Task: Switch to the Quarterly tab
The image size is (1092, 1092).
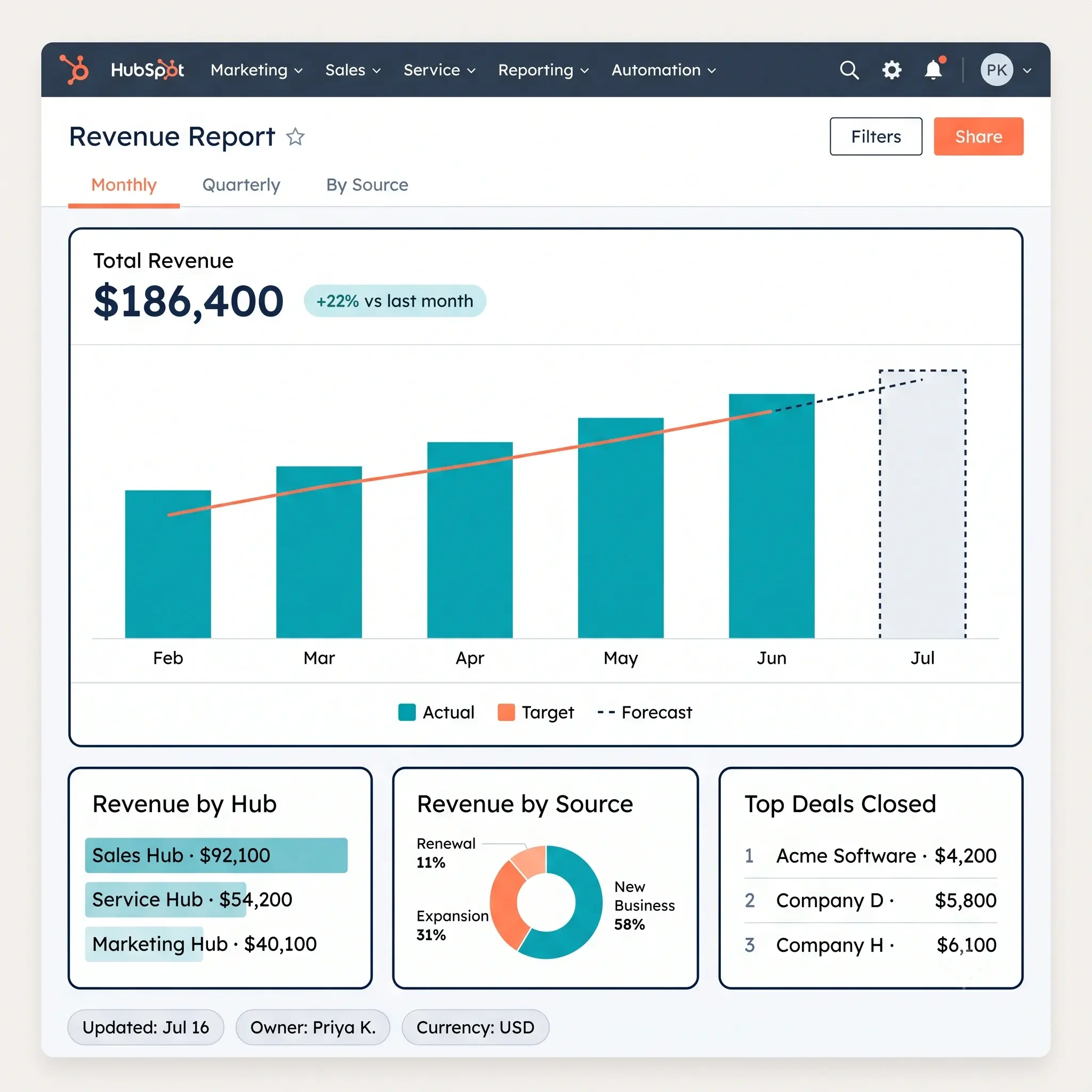Action: (242, 185)
